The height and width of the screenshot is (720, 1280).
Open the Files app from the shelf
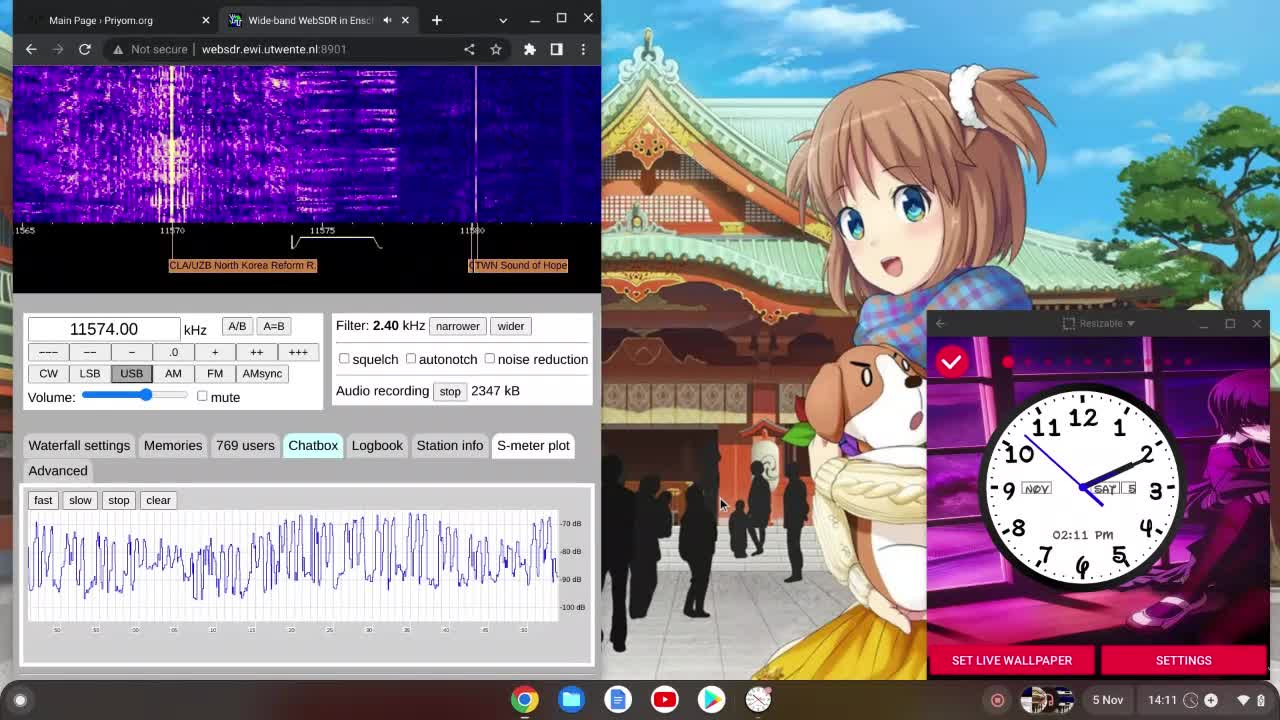click(x=571, y=700)
